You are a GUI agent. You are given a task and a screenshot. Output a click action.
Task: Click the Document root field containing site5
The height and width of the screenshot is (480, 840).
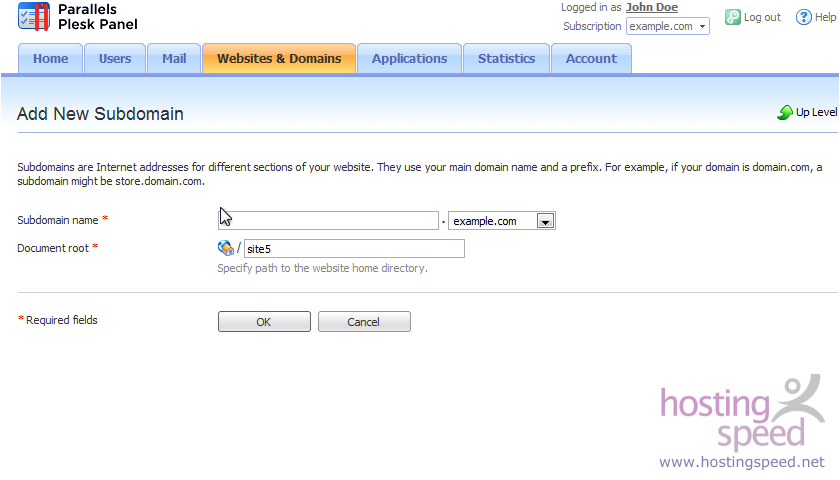click(x=354, y=249)
